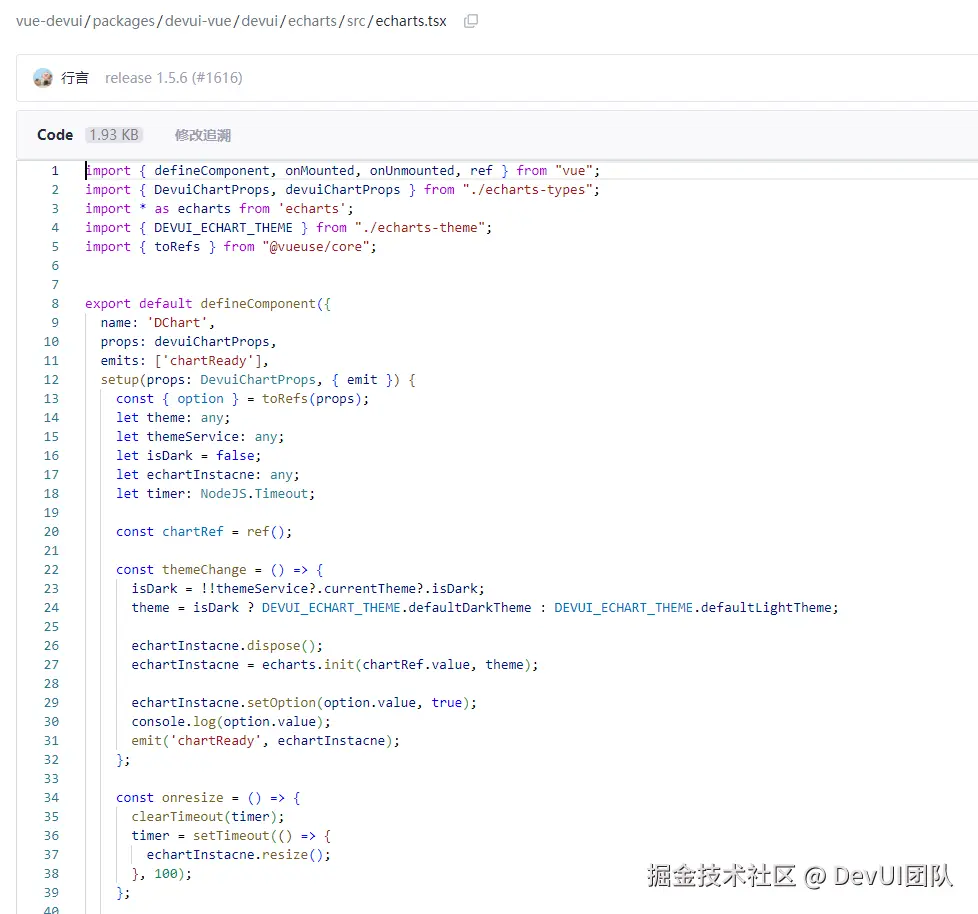
Task: Click setup function keyword on line 12
Action: (120, 380)
